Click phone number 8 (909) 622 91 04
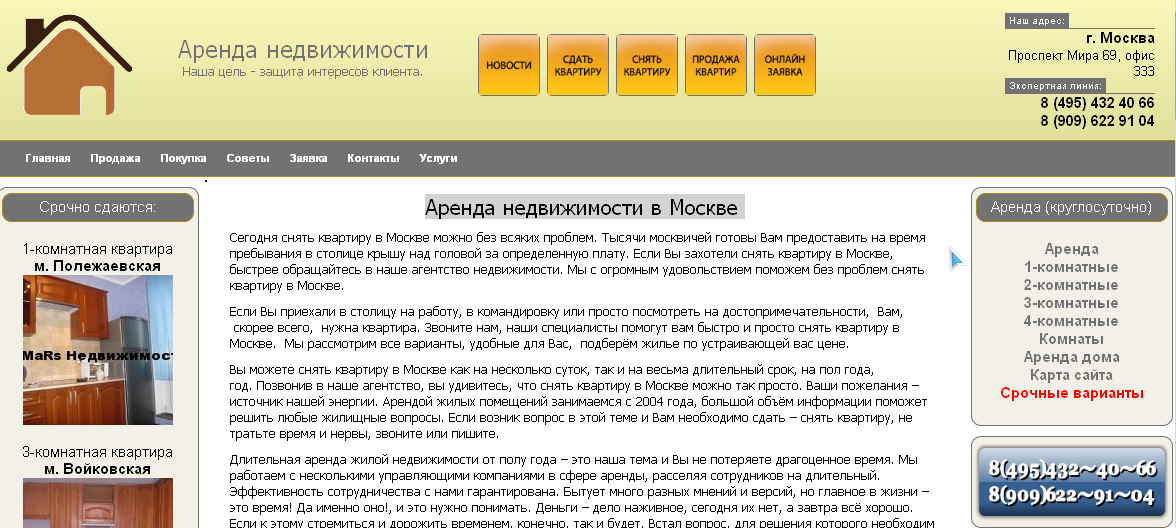The image size is (1176, 528). (x=1097, y=121)
